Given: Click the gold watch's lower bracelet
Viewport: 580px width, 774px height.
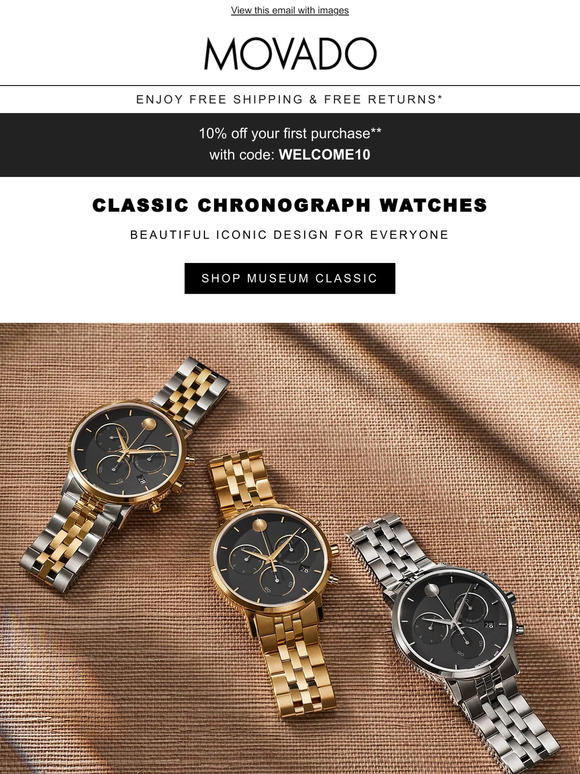Looking at the screenshot, I should [x=292, y=662].
